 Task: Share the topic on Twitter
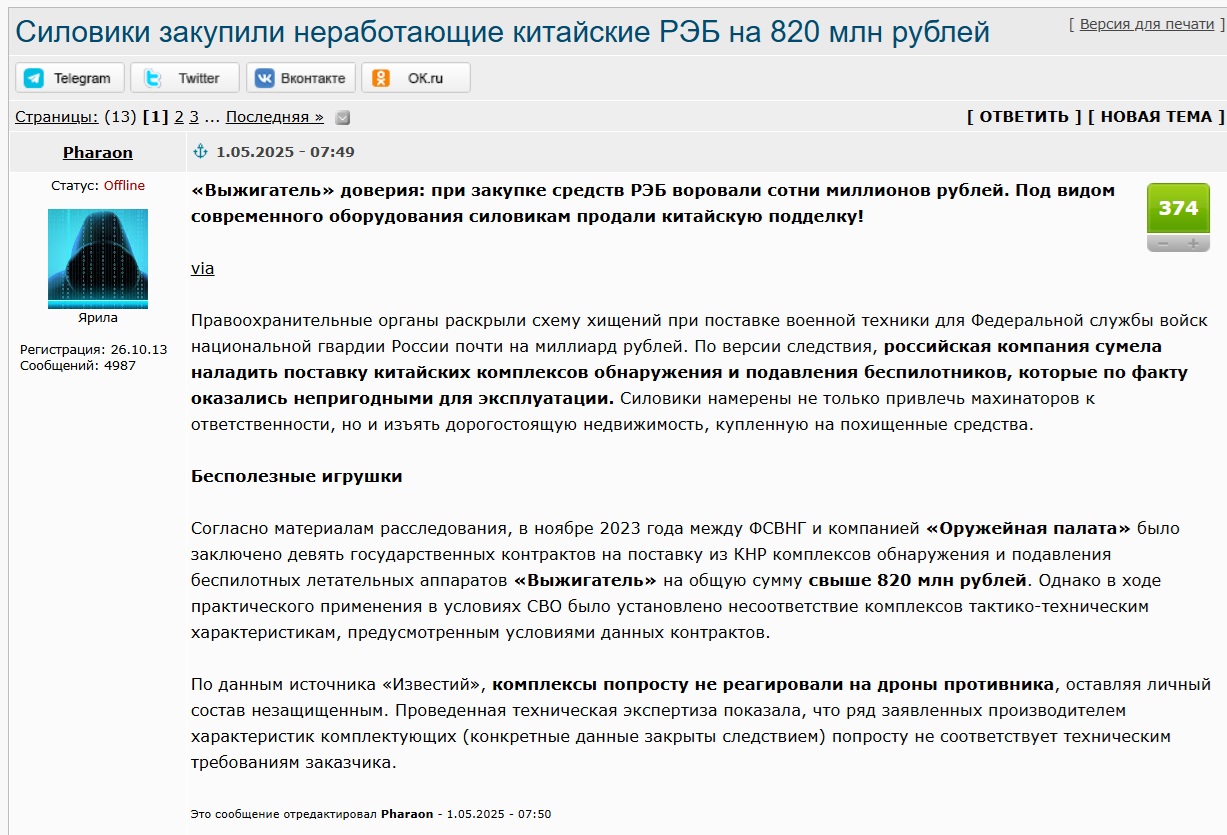(185, 78)
